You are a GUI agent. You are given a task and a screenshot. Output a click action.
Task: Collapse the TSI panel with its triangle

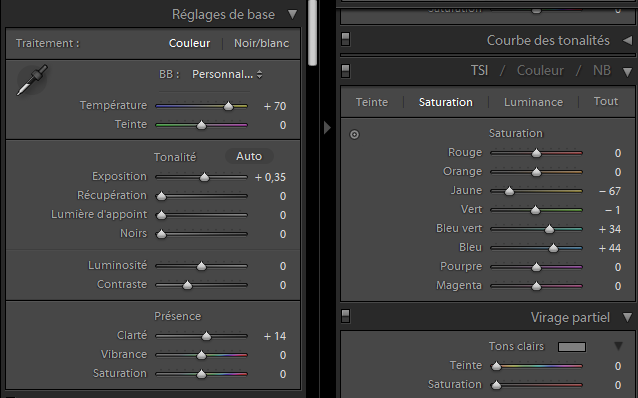[627, 72]
